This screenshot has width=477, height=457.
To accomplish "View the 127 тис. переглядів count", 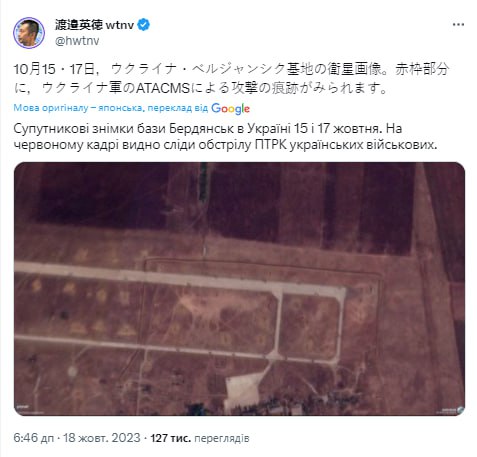I will pyautogui.click(x=200, y=438).
